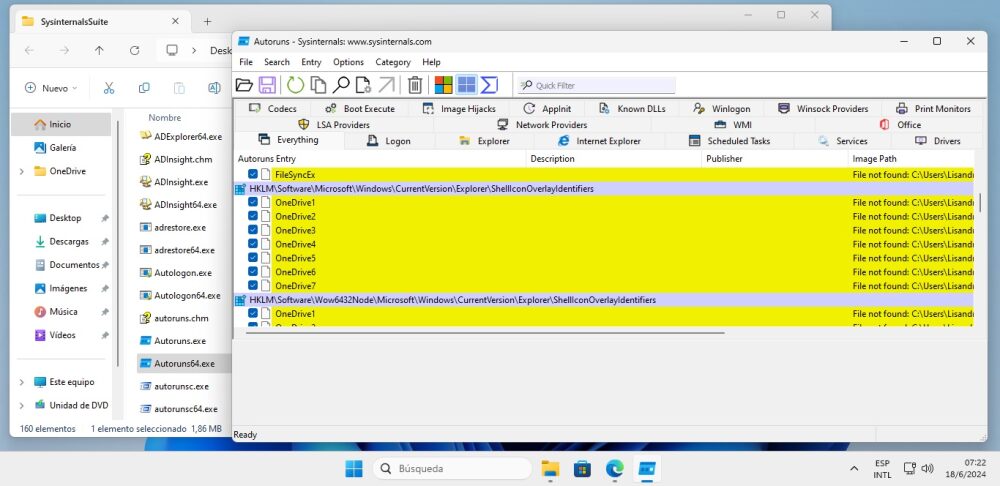
Task: Click the ESP INTL language indicator
Action: [883, 469]
